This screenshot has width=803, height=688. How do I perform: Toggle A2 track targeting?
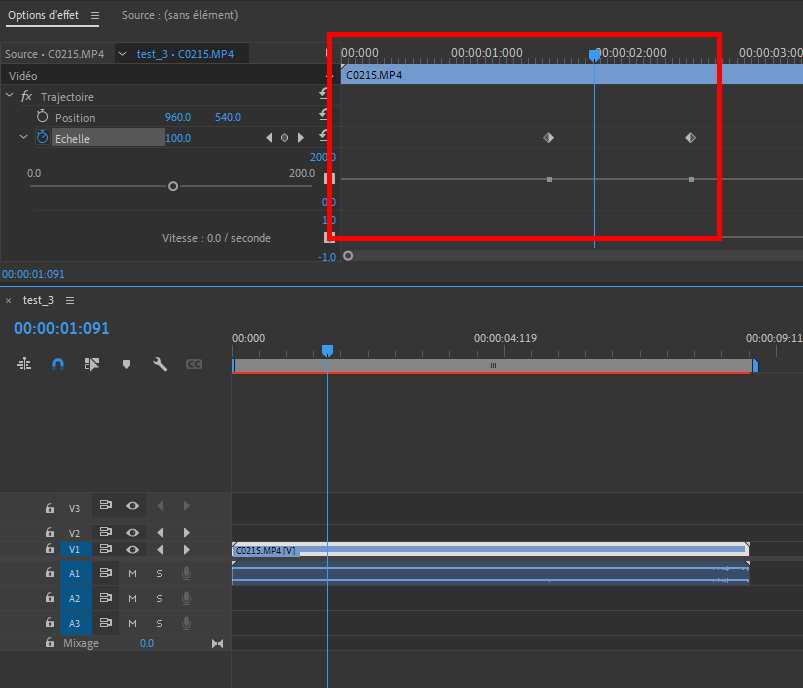75,598
